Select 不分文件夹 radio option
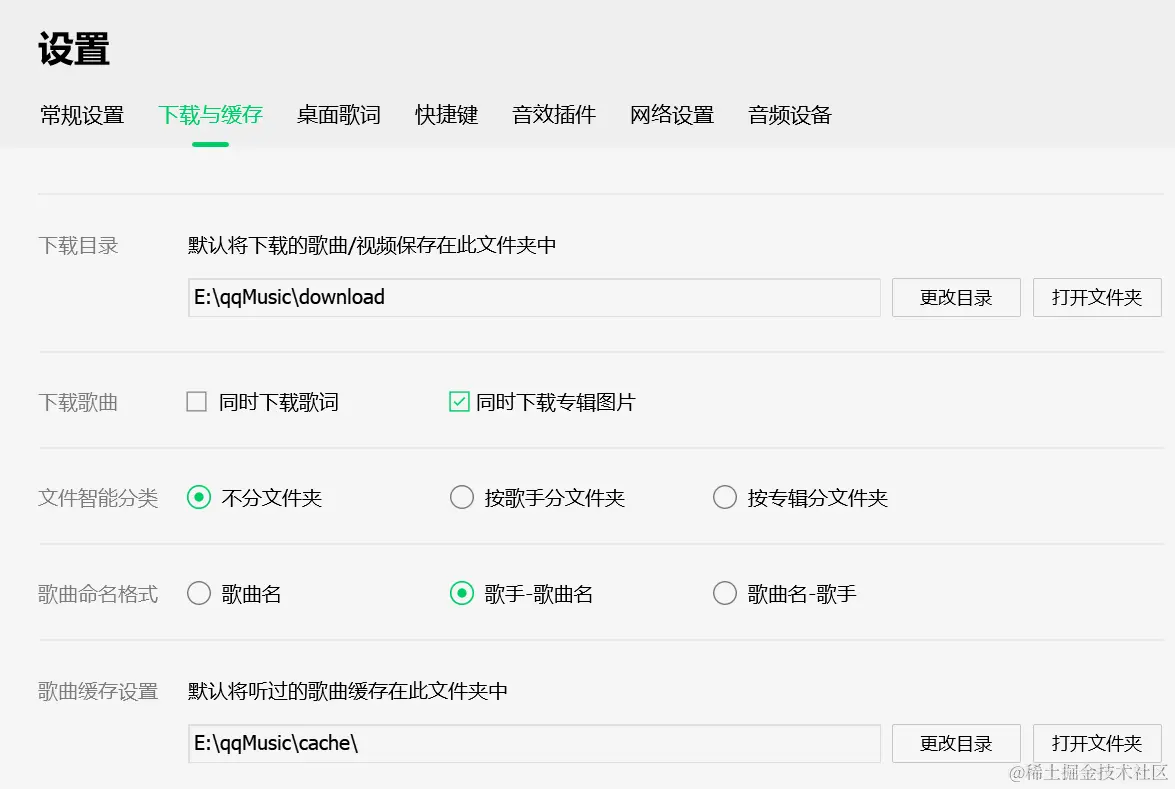Screen dimensions: 1175x789 click(199, 497)
